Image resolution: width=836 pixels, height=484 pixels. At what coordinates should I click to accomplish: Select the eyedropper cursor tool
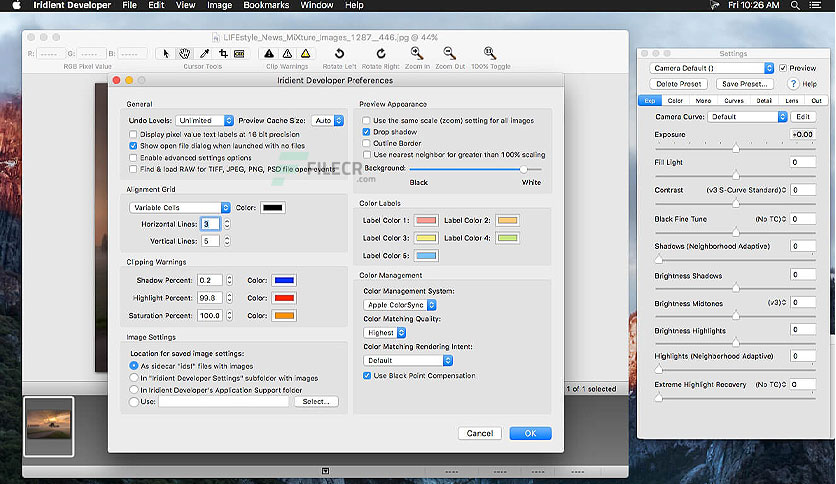(204, 53)
